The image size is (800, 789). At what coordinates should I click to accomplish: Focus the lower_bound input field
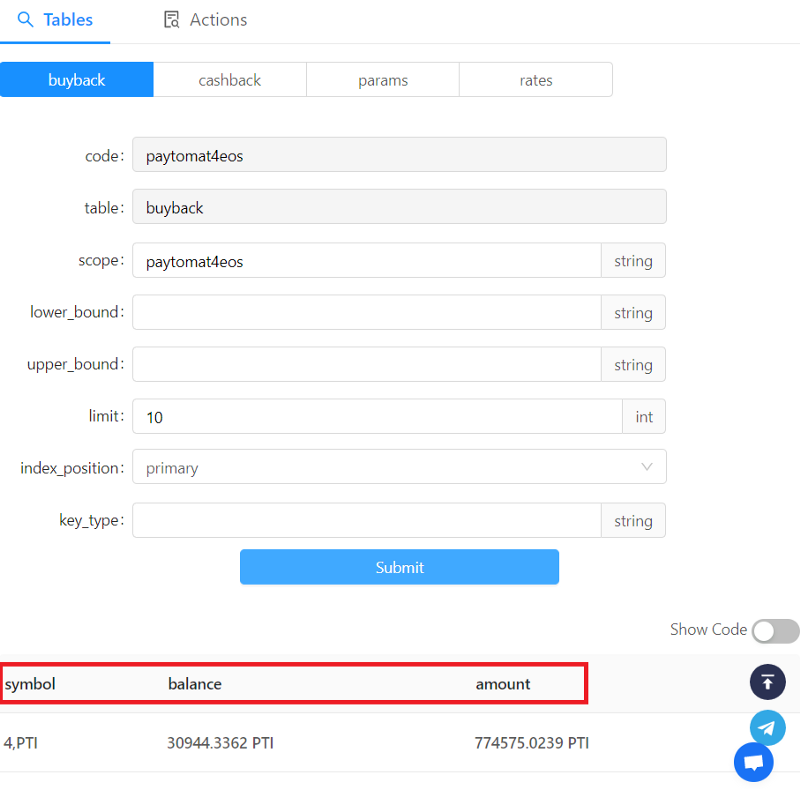click(367, 312)
